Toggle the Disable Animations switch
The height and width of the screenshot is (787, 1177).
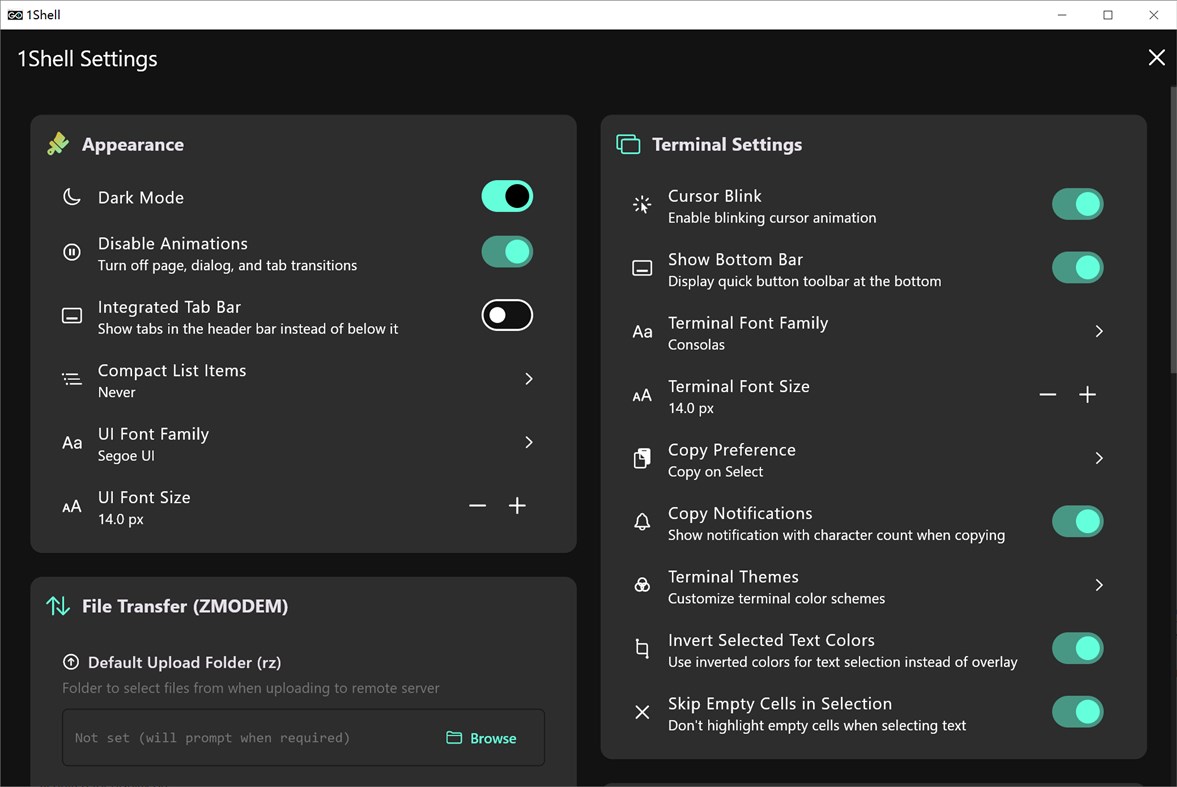pos(507,252)
